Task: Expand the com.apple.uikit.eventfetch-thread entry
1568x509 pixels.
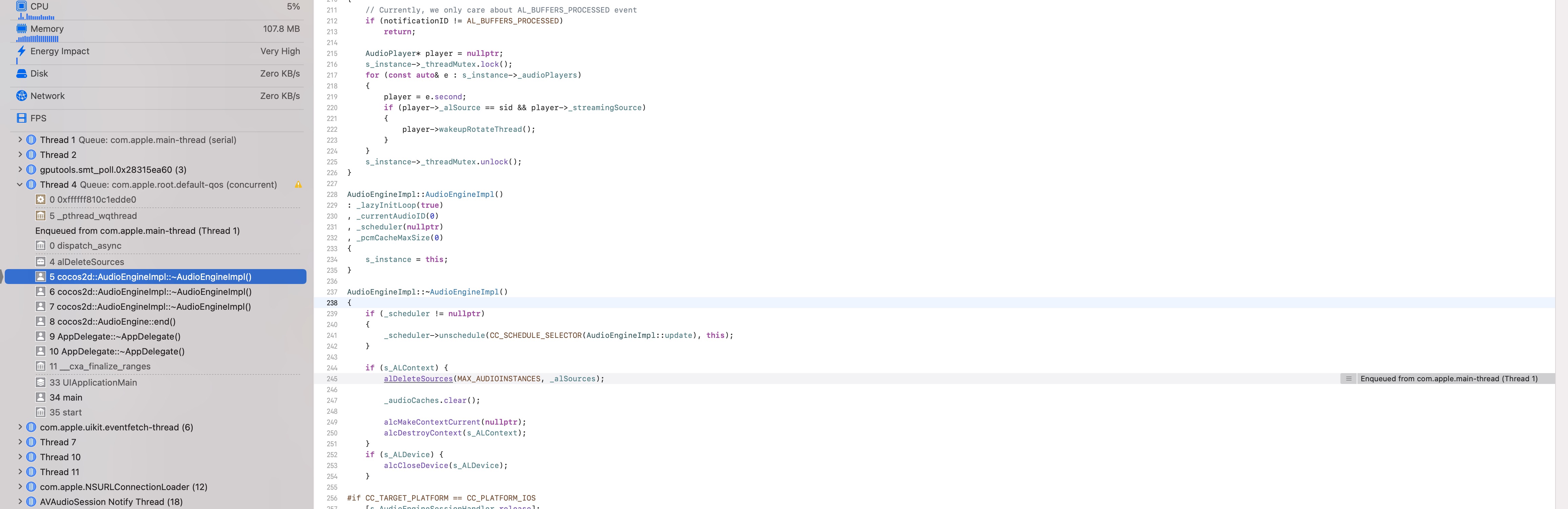Action: point(20,427)
